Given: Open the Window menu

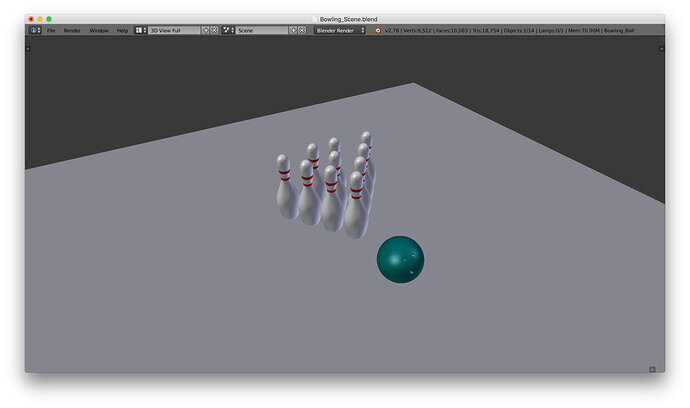Looking at the screenshot, I should click(x=99, y=30).
